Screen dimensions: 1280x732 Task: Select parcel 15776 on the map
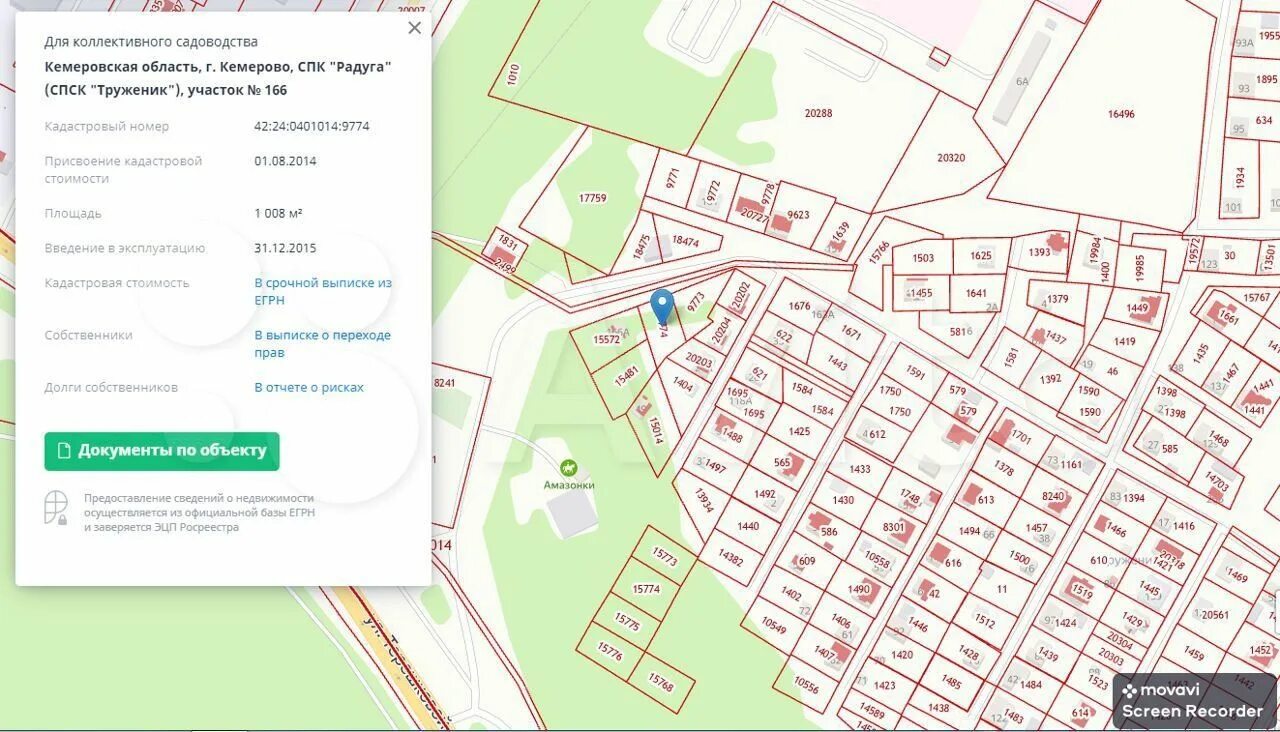610,651
